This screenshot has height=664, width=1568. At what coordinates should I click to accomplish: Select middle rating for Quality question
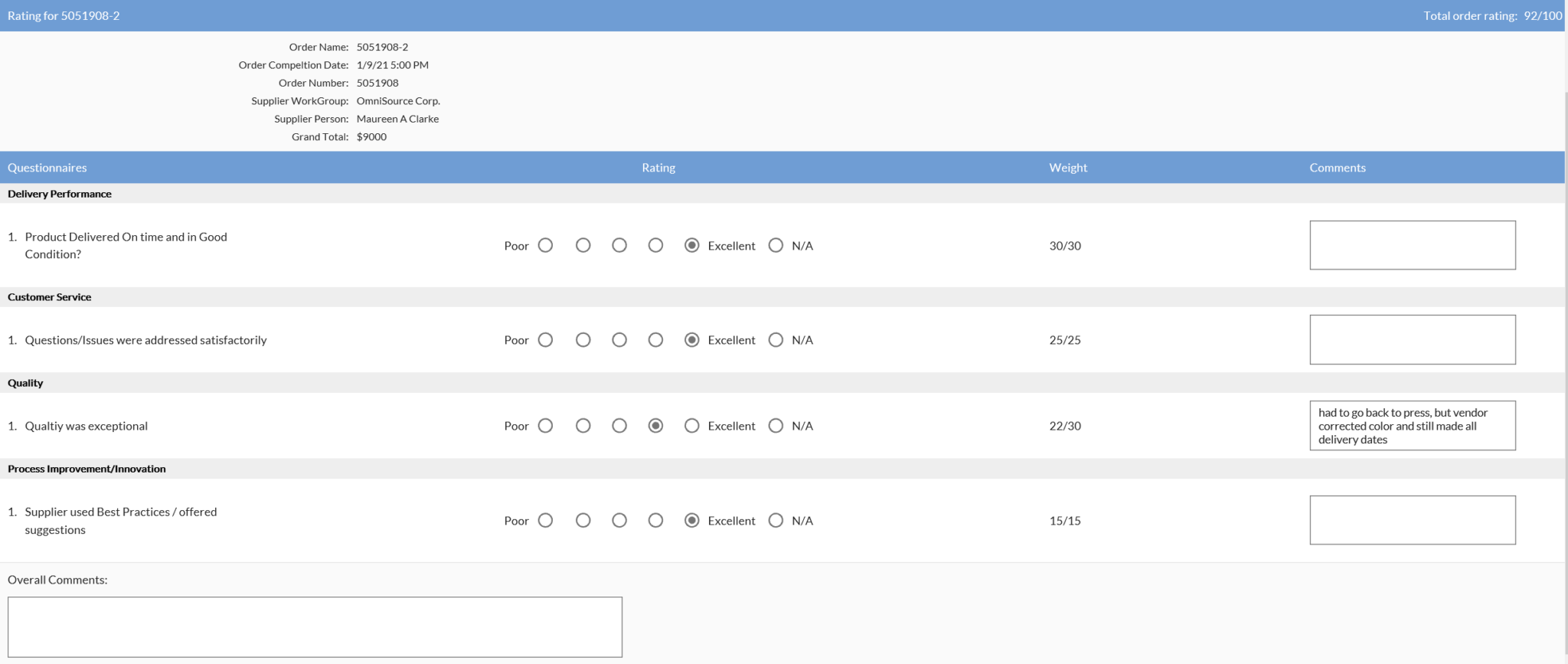pyautogui.click(x=619, y=426)
